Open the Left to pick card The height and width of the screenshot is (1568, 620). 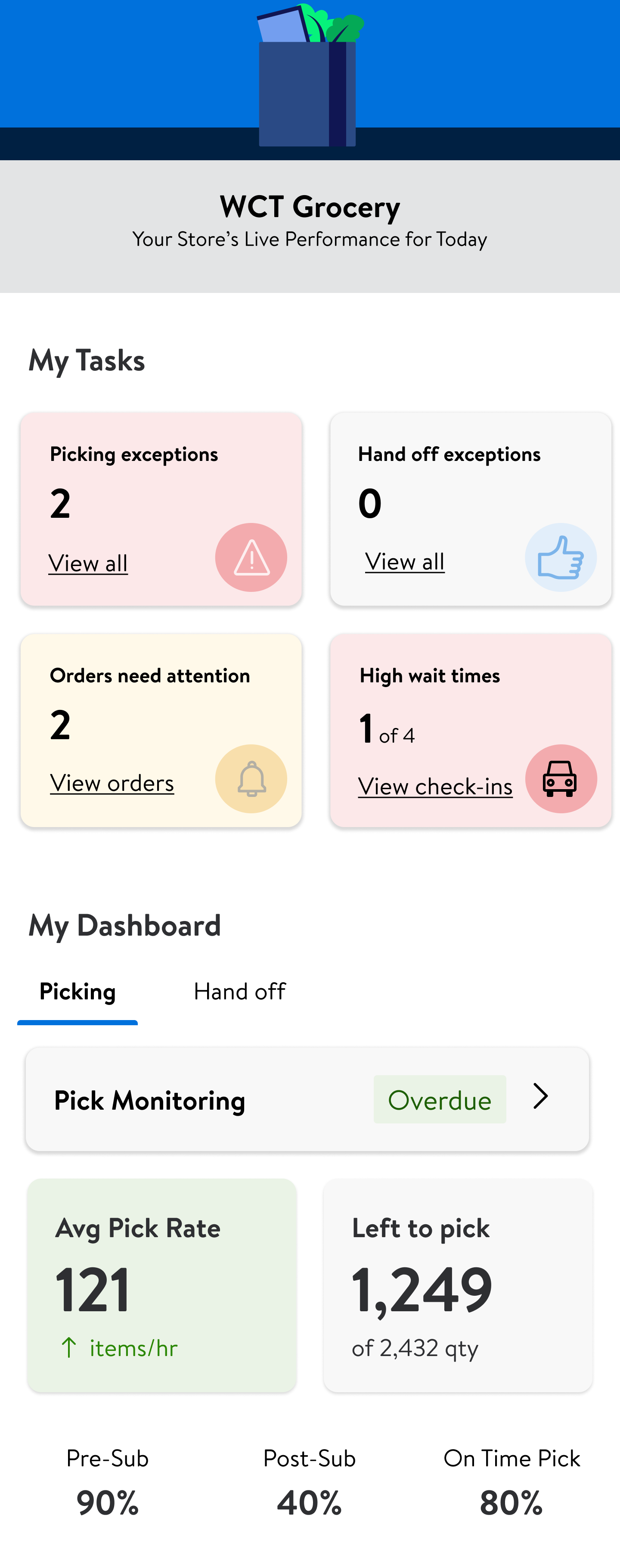tap(458, 1285)
